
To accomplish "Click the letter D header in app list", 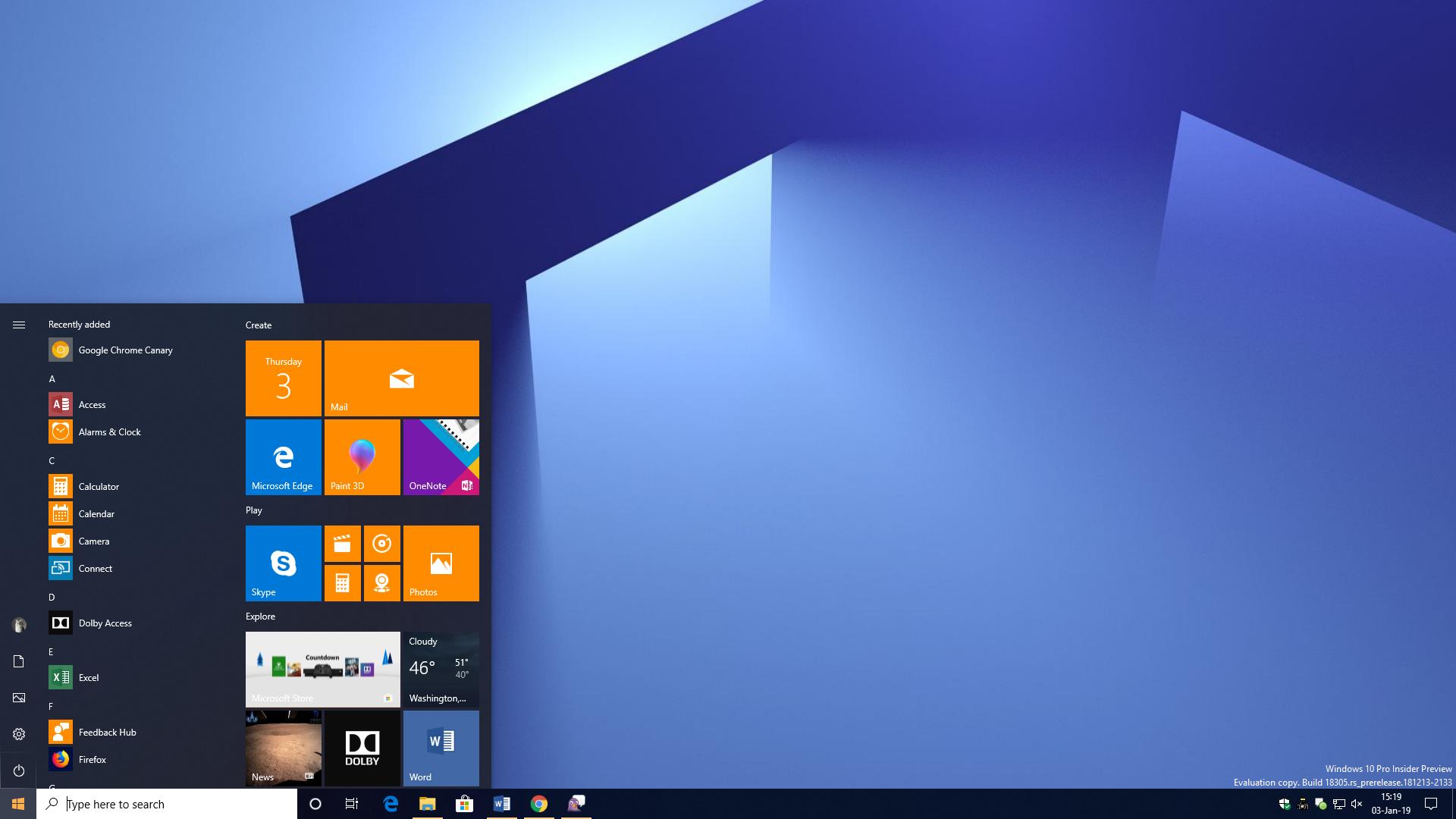I will pyautogui.click(x=52, y=597).
